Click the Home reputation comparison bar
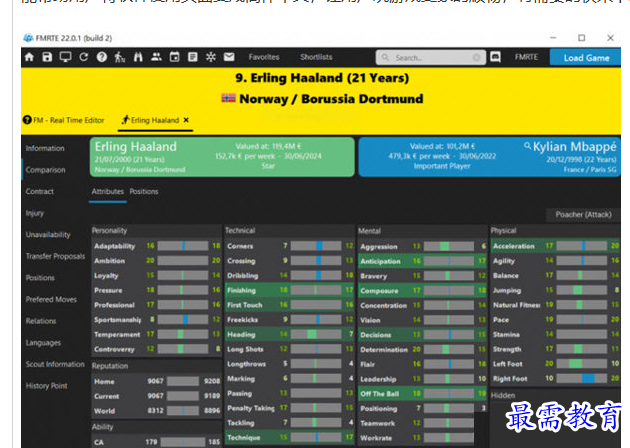The width and height of the screenshot is (630, 448). [x=183, y=381]
